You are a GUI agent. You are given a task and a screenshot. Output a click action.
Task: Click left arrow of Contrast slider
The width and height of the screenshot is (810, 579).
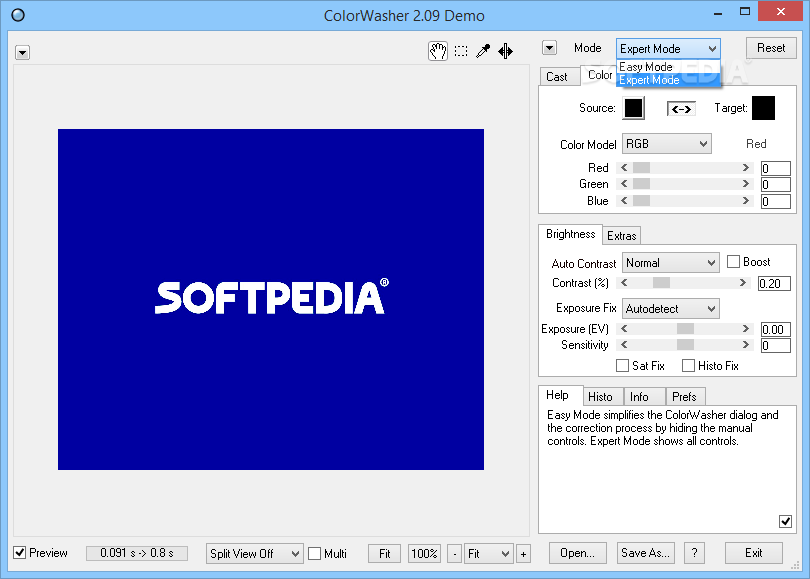[x=624, y=283]
